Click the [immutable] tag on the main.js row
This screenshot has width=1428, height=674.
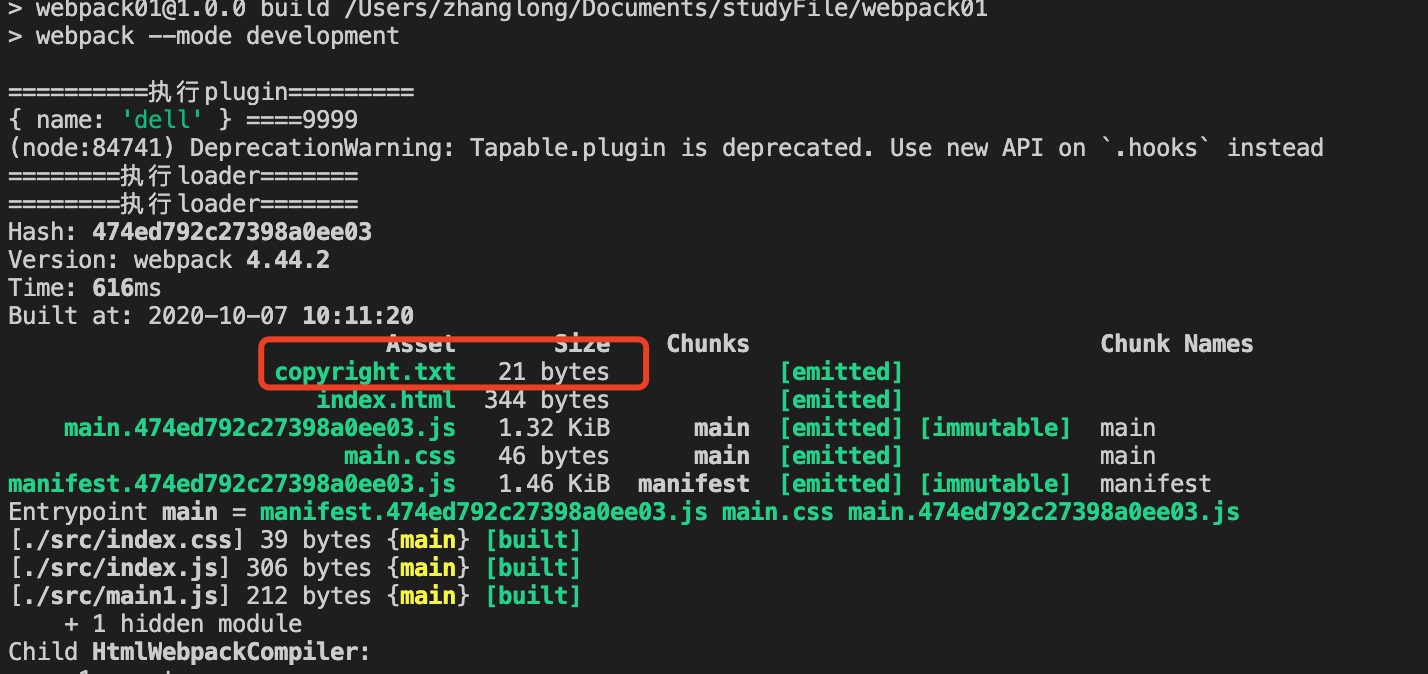click(995, 428)
